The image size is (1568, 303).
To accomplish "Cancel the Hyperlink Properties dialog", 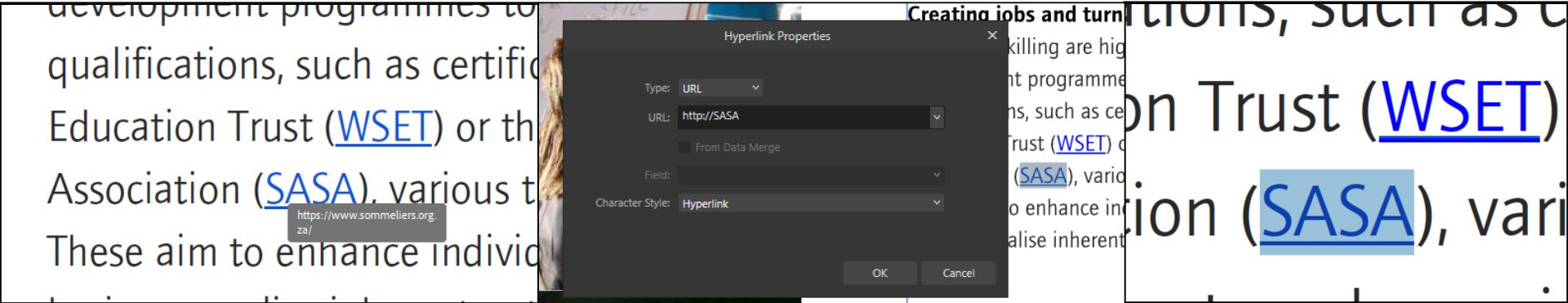I will [x=958, y=273].
